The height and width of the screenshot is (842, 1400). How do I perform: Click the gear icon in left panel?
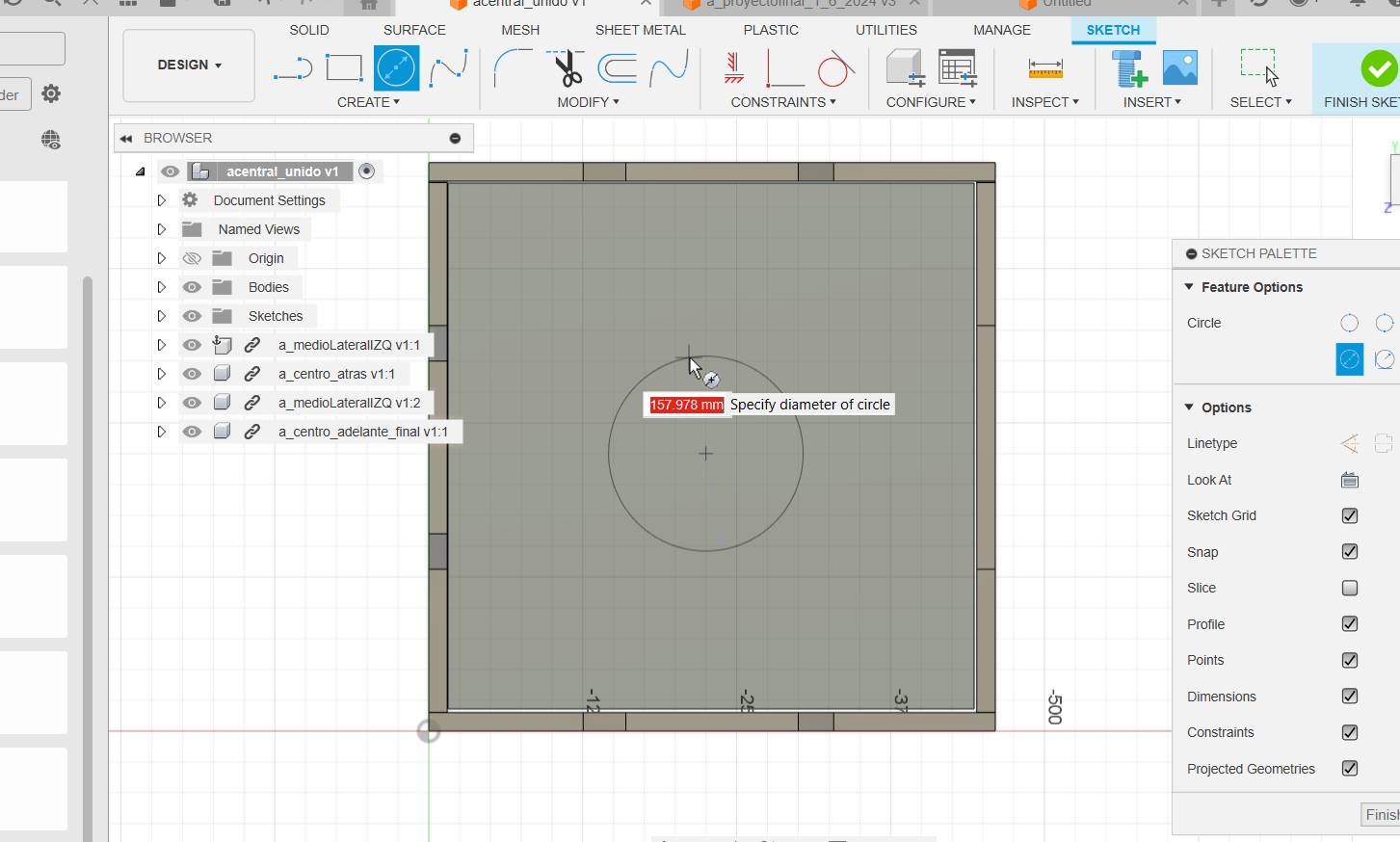pos(51,93)
